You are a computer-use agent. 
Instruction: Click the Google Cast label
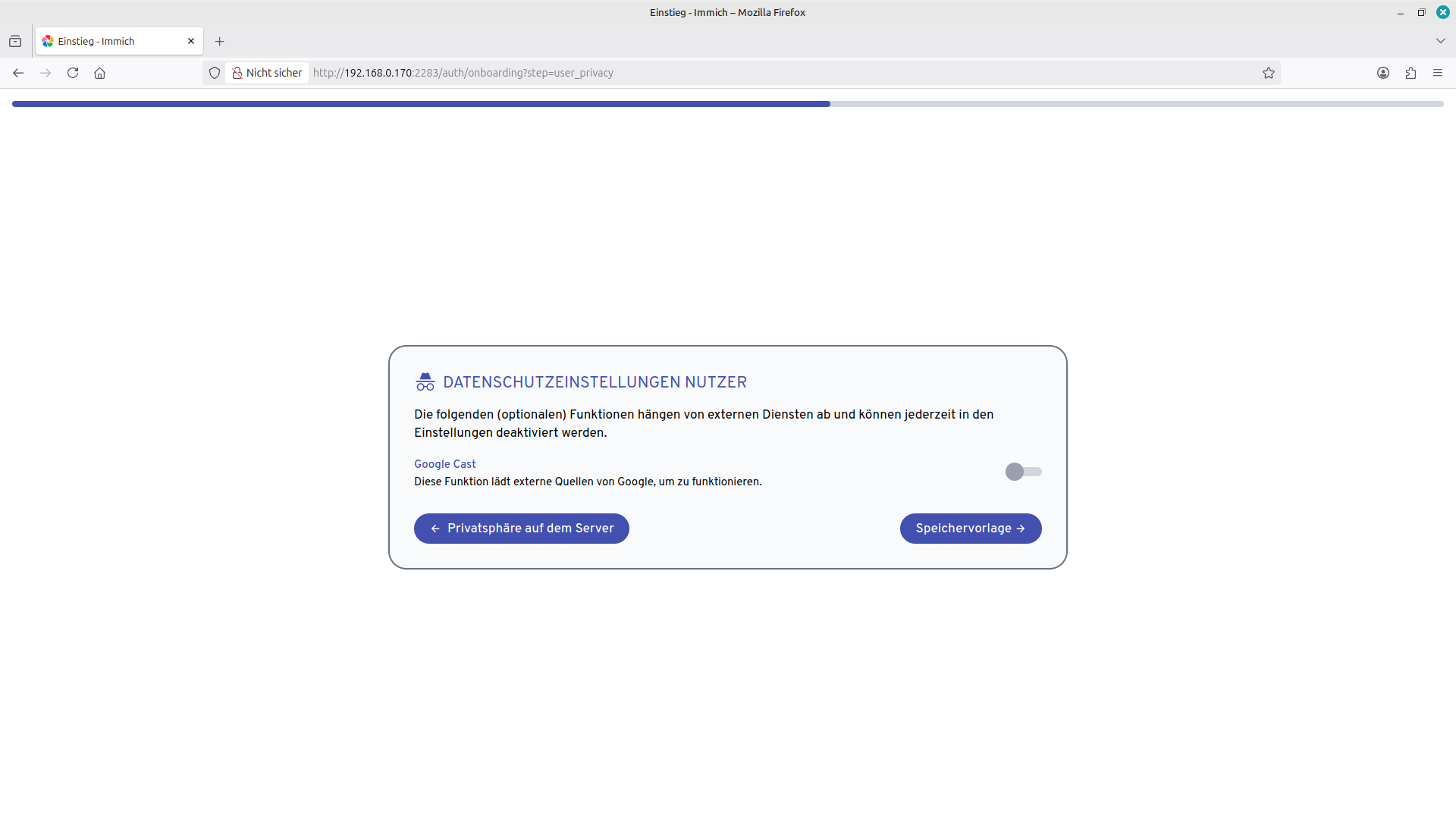coord(445,464)
